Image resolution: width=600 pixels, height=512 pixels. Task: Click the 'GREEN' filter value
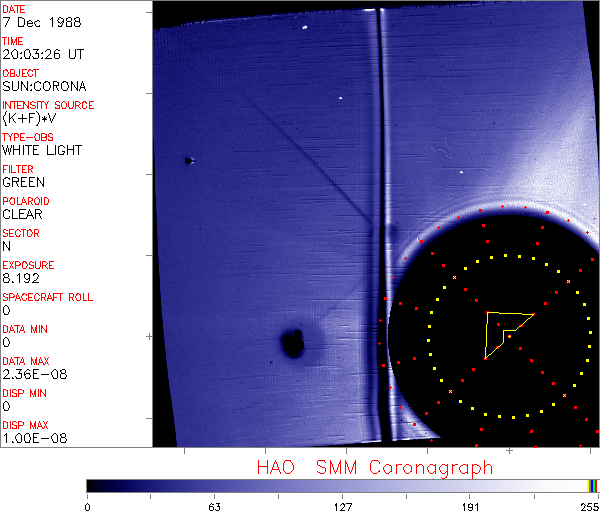[23, 182]
